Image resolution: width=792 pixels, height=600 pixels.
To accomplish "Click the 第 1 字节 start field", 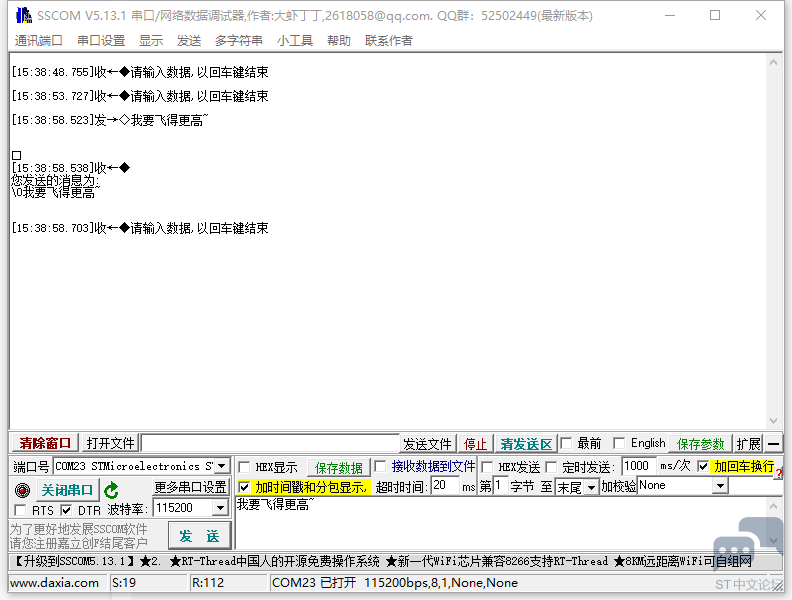I will [500, 486].
